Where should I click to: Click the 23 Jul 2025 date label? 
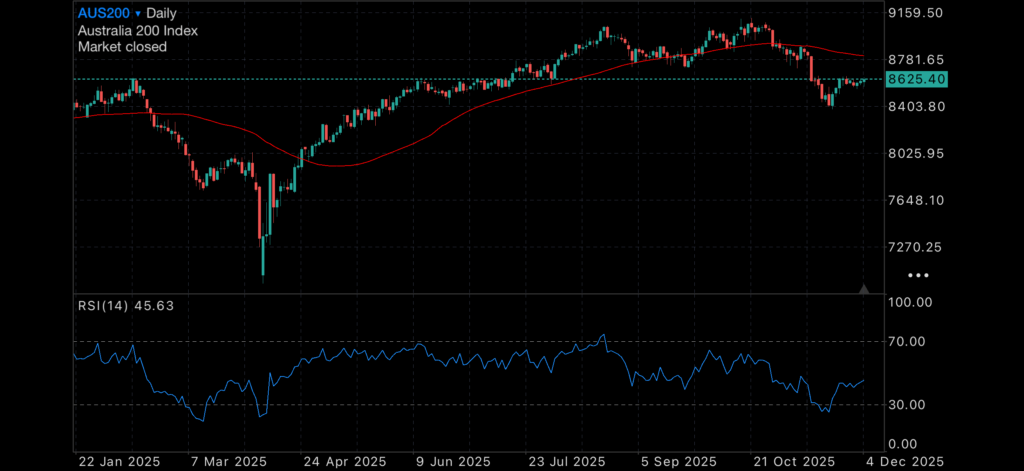pyautogui.click(x=566, y=461)
